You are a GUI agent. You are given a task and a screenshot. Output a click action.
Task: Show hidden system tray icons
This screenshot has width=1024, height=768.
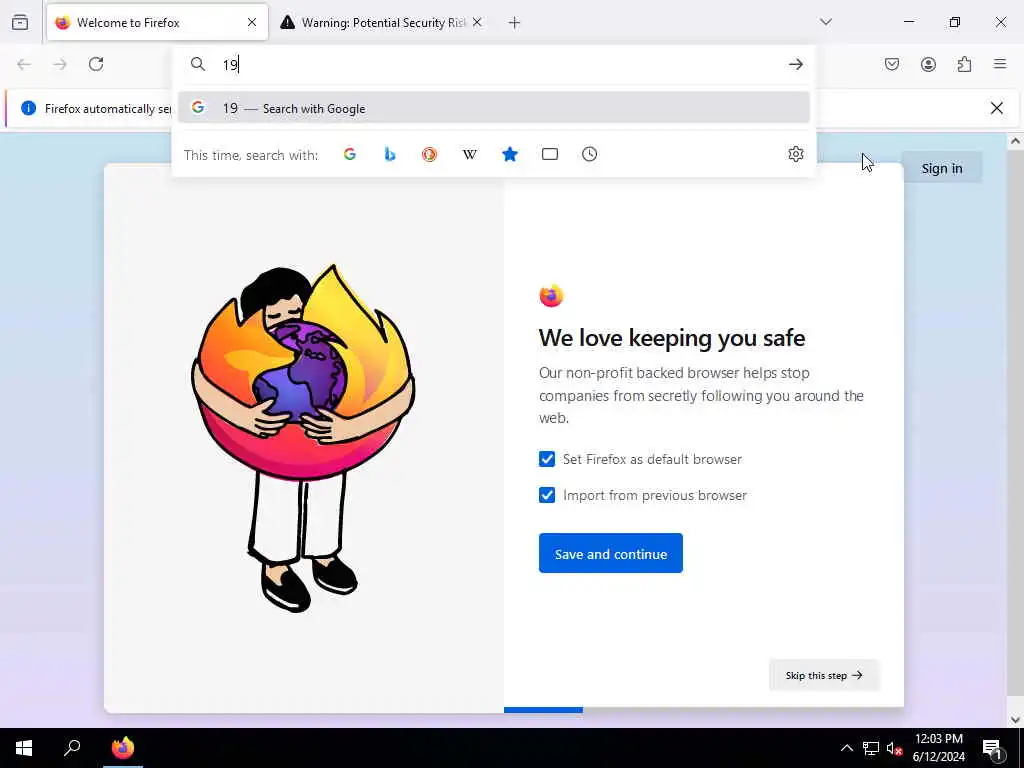[x=846, y=748]
